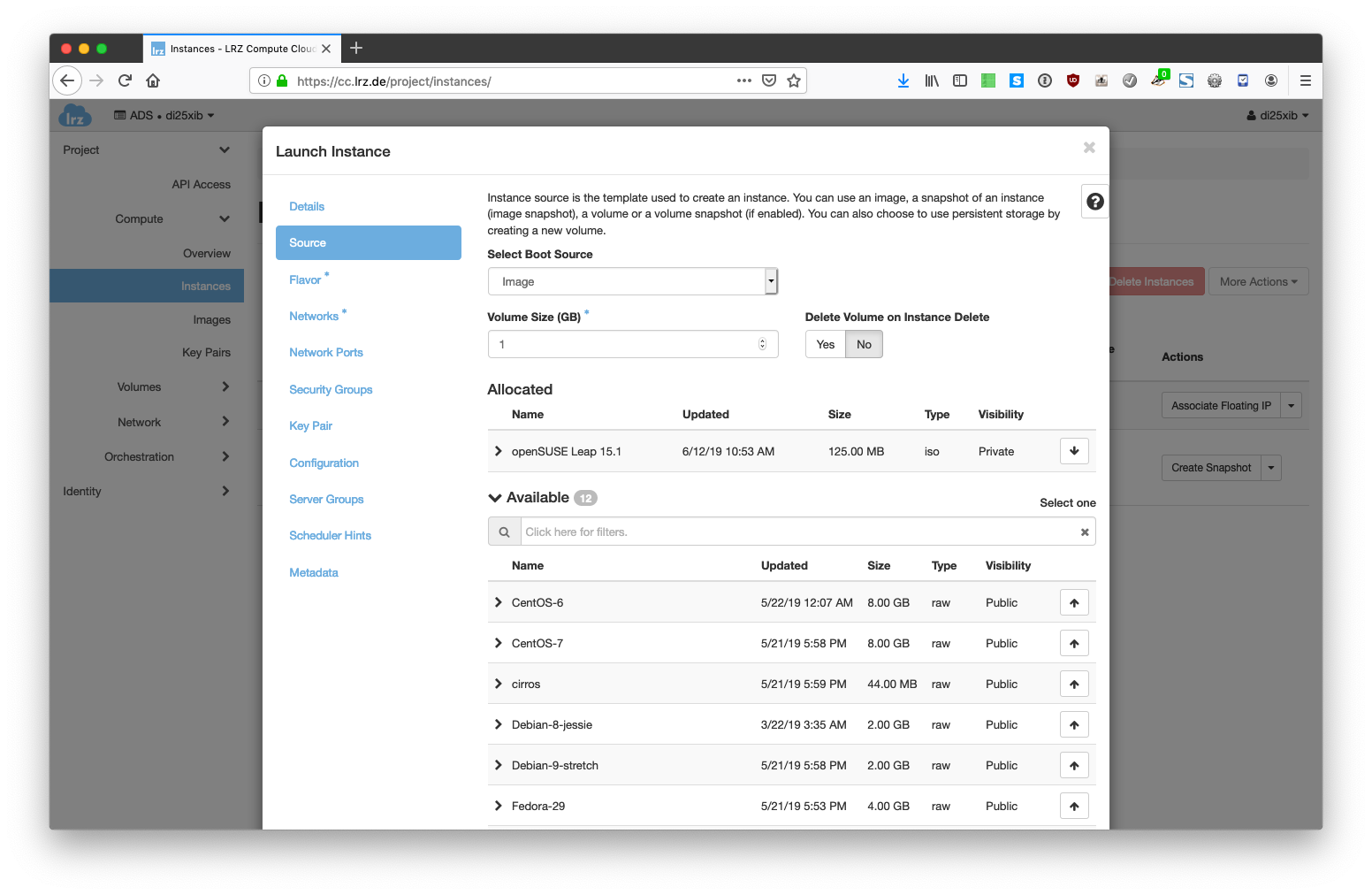The height and width of the screenshot is (895, 1372).
Task: Expand Fedora-29 row details
Action: click(x=499, y=807)
